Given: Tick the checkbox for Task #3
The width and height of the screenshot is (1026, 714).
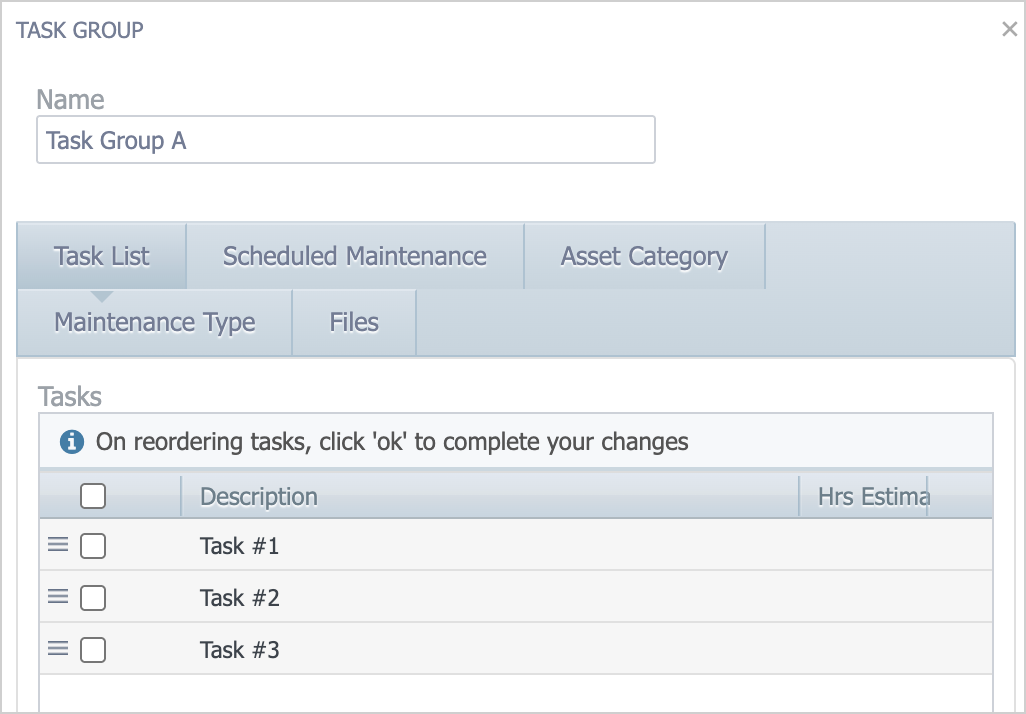Looking at the screenshot, I should (93, 650).
